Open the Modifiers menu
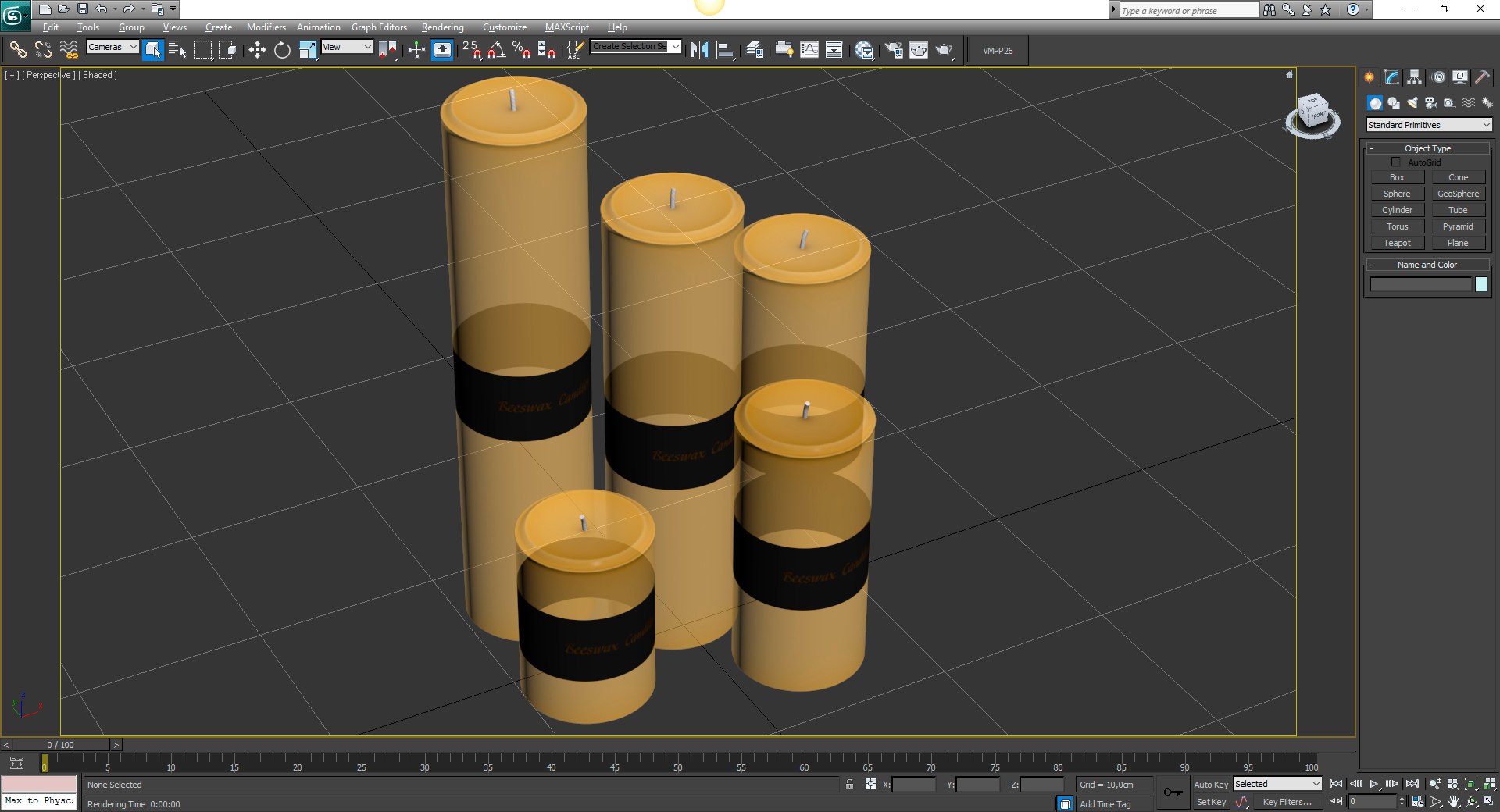1500x812 pixels. click(266, 27)
